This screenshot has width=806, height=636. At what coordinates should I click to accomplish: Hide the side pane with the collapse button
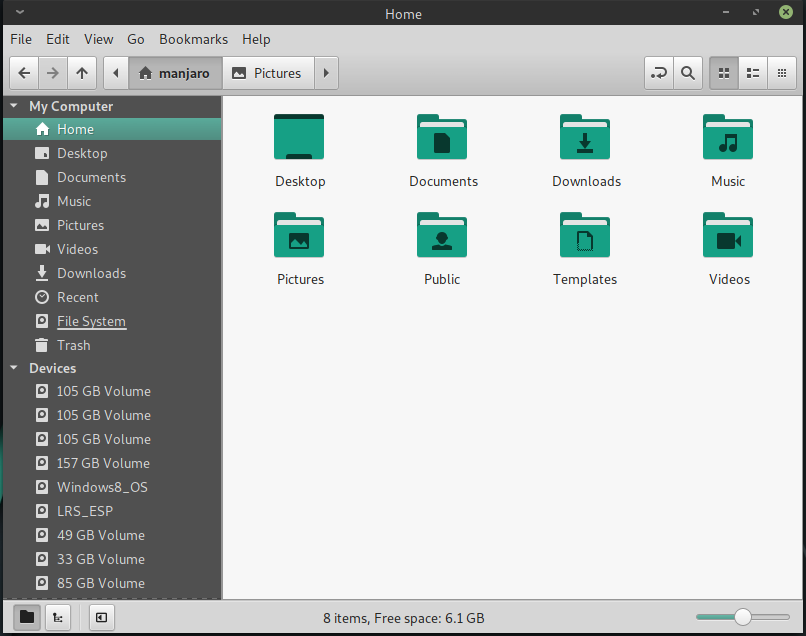(x=100, y=617)
